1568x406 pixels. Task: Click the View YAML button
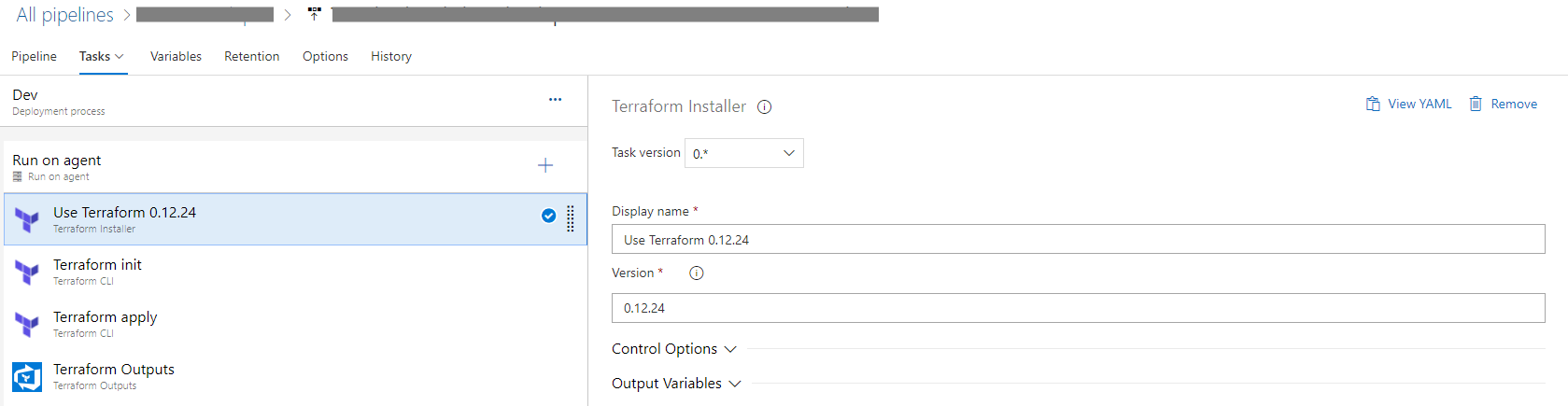pyautogui.click(x=1408, y=104)
